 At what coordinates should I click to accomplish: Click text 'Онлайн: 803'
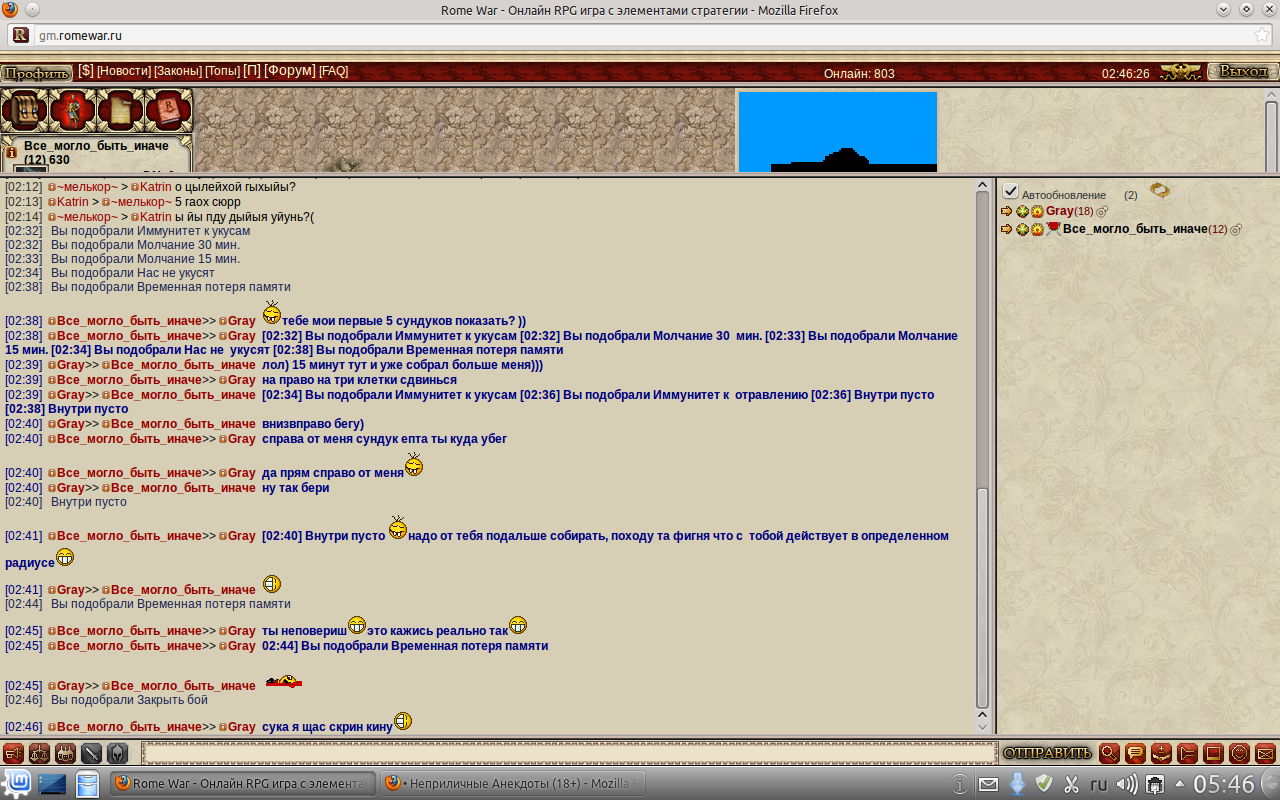859,74
